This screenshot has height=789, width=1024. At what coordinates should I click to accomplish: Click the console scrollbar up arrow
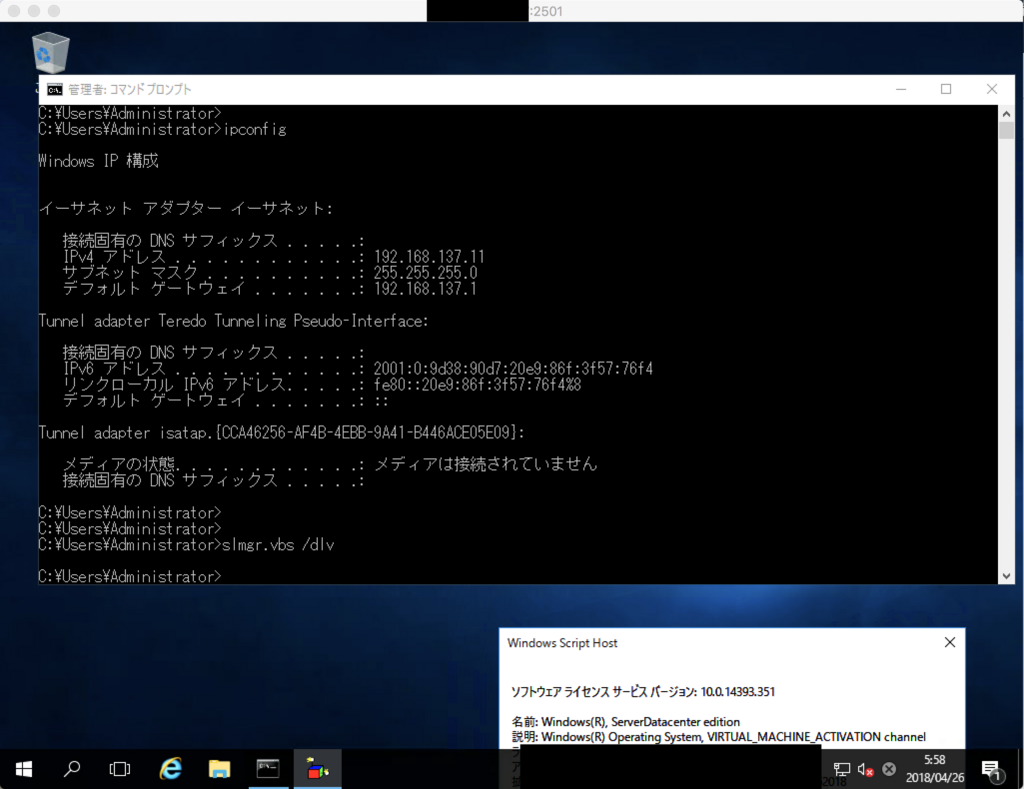tap(1006, 114)
